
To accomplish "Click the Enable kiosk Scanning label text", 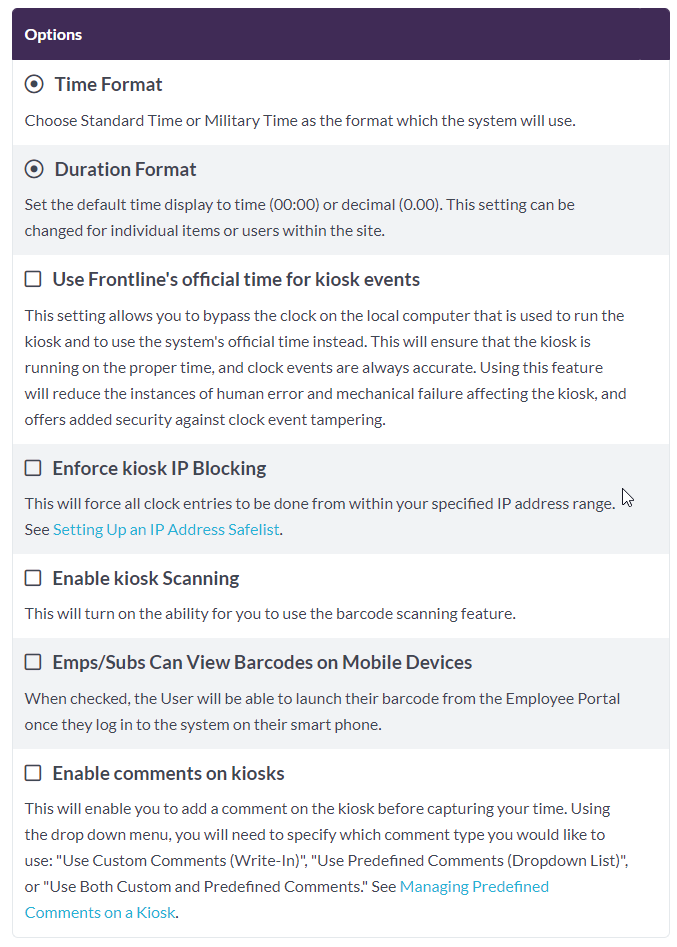I will [x=146, y=578].
